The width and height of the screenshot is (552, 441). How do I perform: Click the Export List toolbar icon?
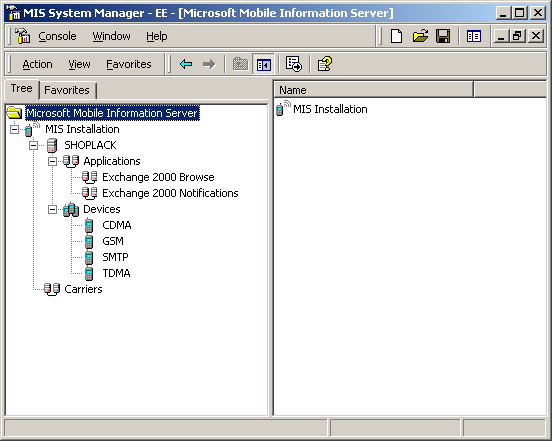[x=294, y=64]
